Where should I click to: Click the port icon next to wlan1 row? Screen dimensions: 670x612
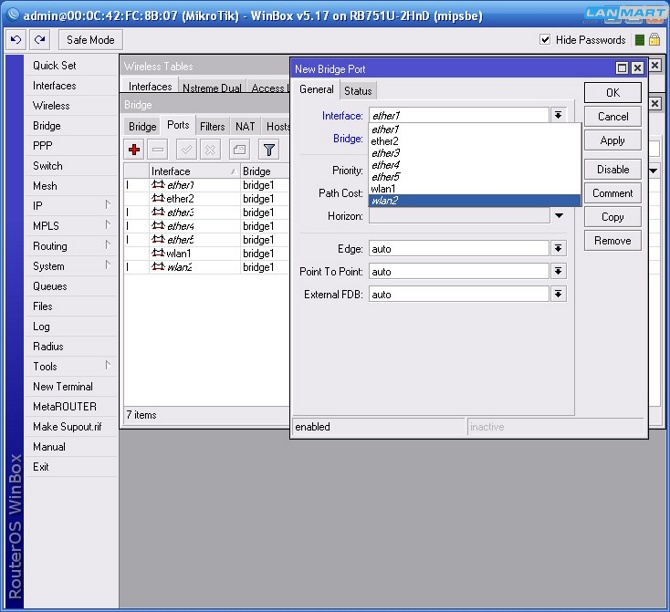click(x=158, y=253)
